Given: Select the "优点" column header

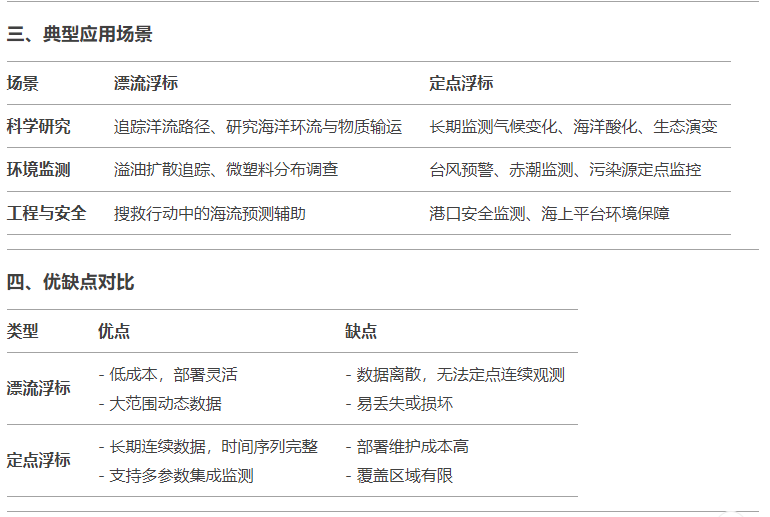Looking at the screenshot, I should pyautogui.click(x=114, y=331).
